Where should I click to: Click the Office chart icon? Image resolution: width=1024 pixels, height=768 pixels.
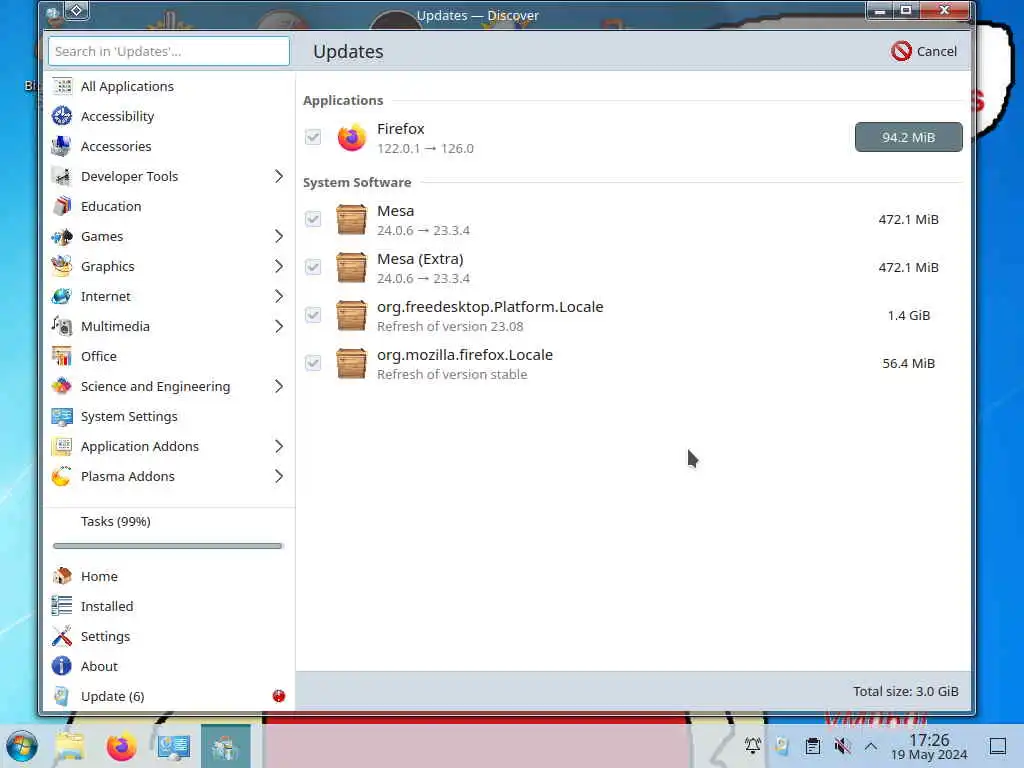[62, 357]
